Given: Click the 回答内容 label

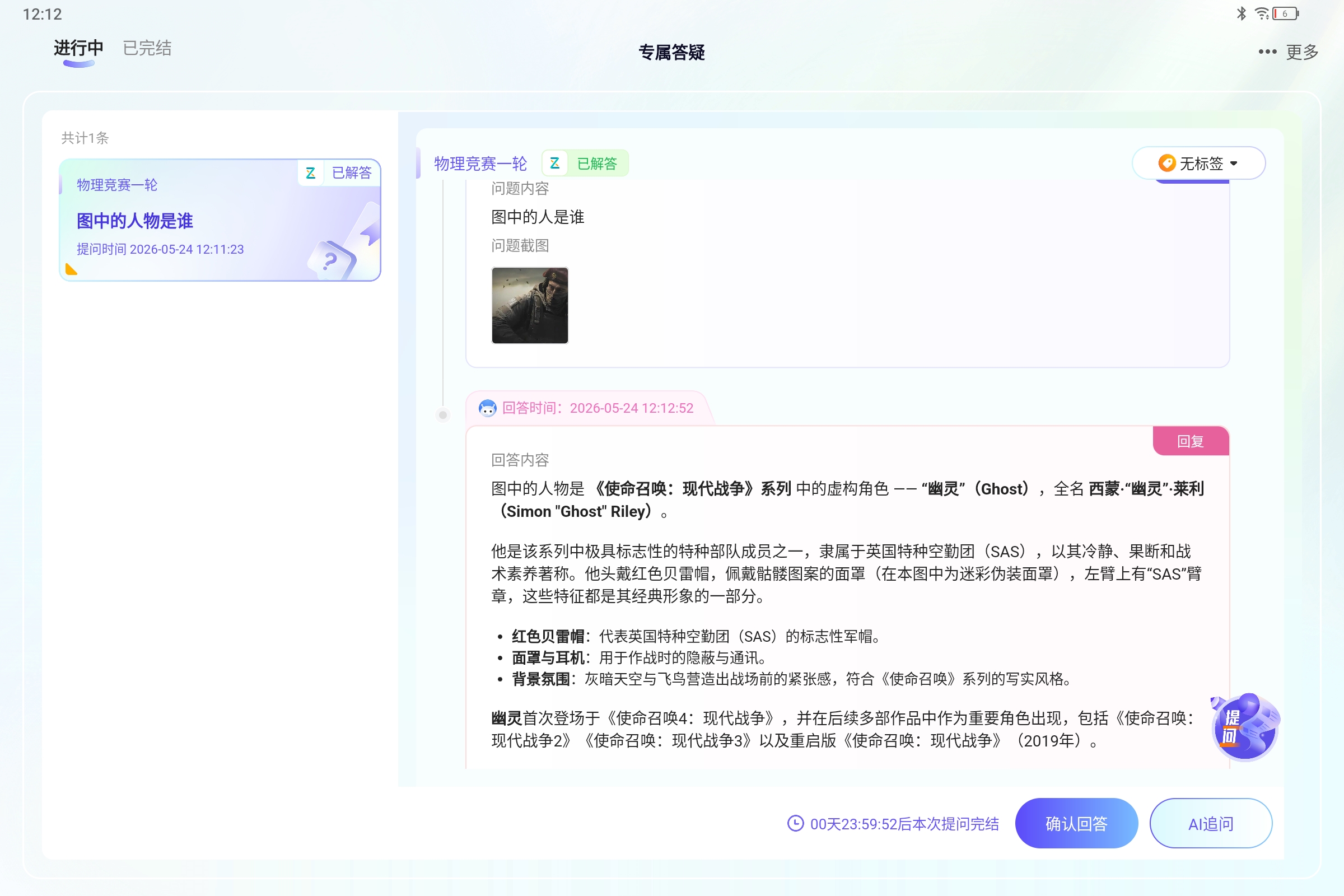Looking at the screenshot, I should pyautogui.click(x=520, y=460).
